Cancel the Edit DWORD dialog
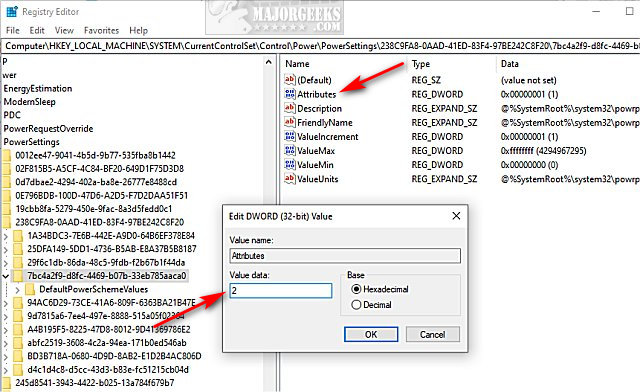640x392 pixels. click(x=433, y=334)
